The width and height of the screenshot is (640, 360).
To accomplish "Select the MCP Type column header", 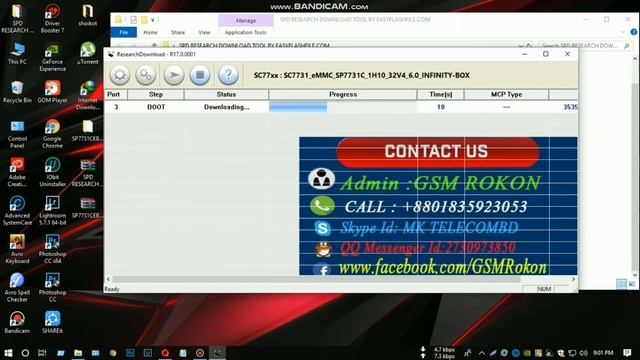I will coord(507,94).
